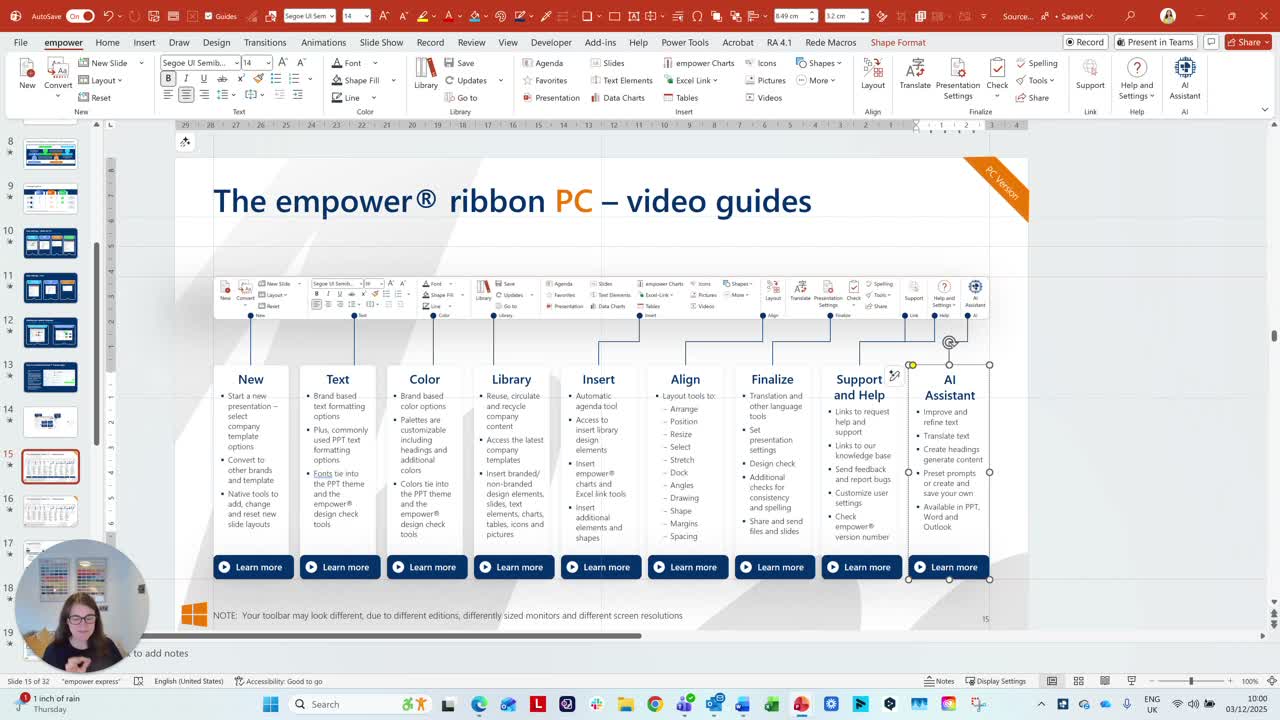Toggle Bold in the empower Text group
This screenshot has width=1280, height=720.
click(x=168, y=78)
